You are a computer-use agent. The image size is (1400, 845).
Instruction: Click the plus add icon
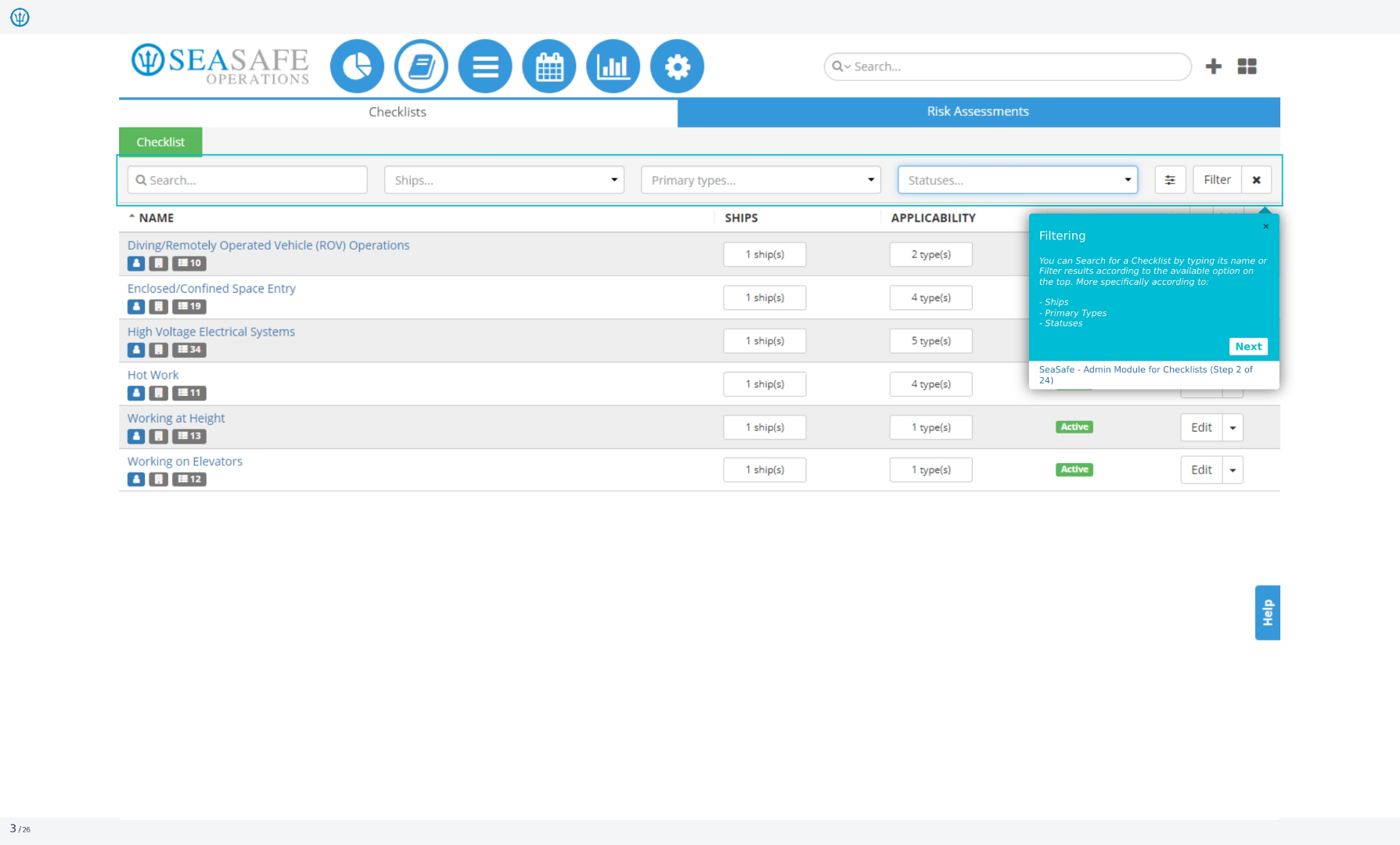[1214, 67]
